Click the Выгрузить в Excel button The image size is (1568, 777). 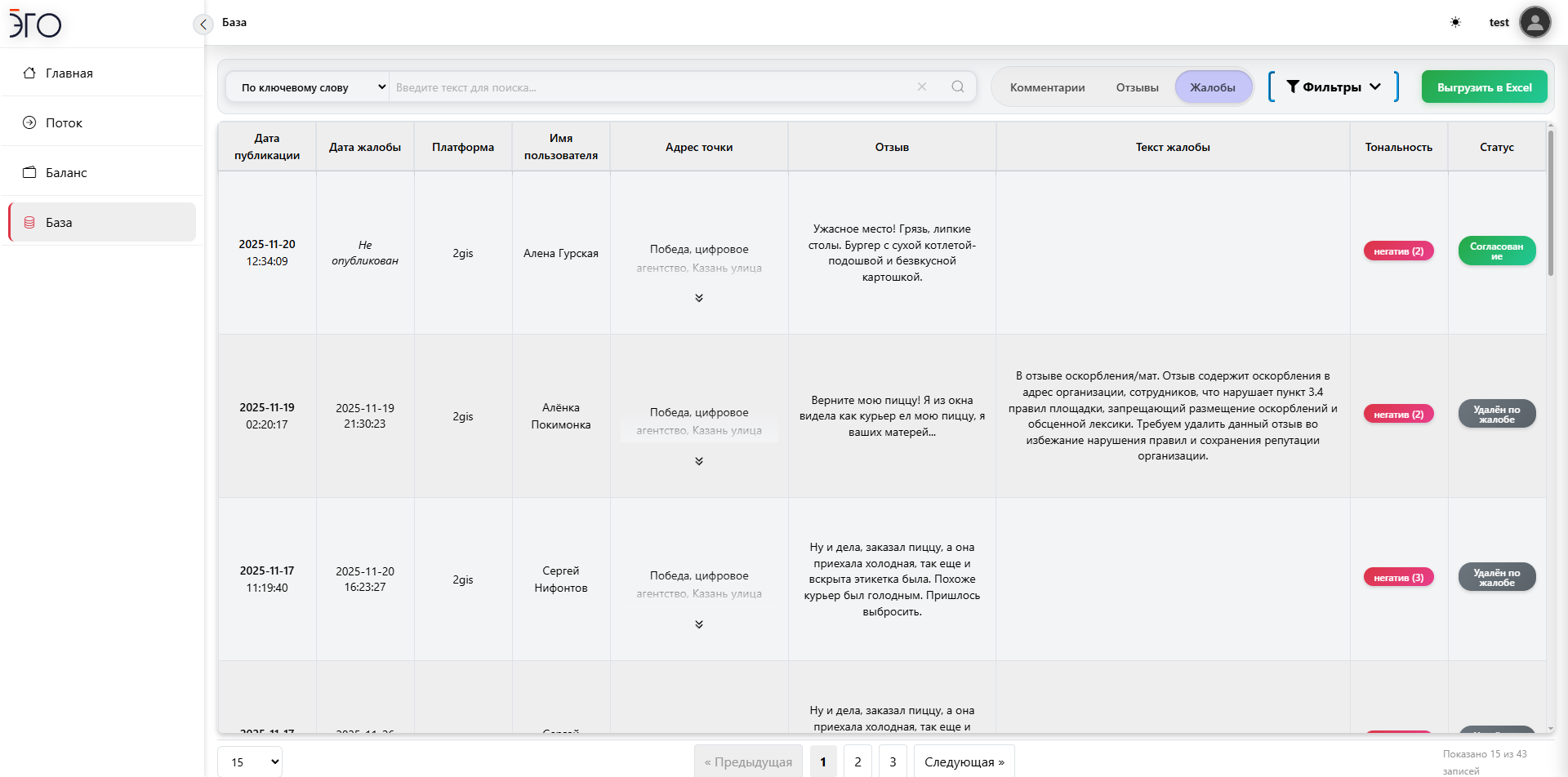1484,87
